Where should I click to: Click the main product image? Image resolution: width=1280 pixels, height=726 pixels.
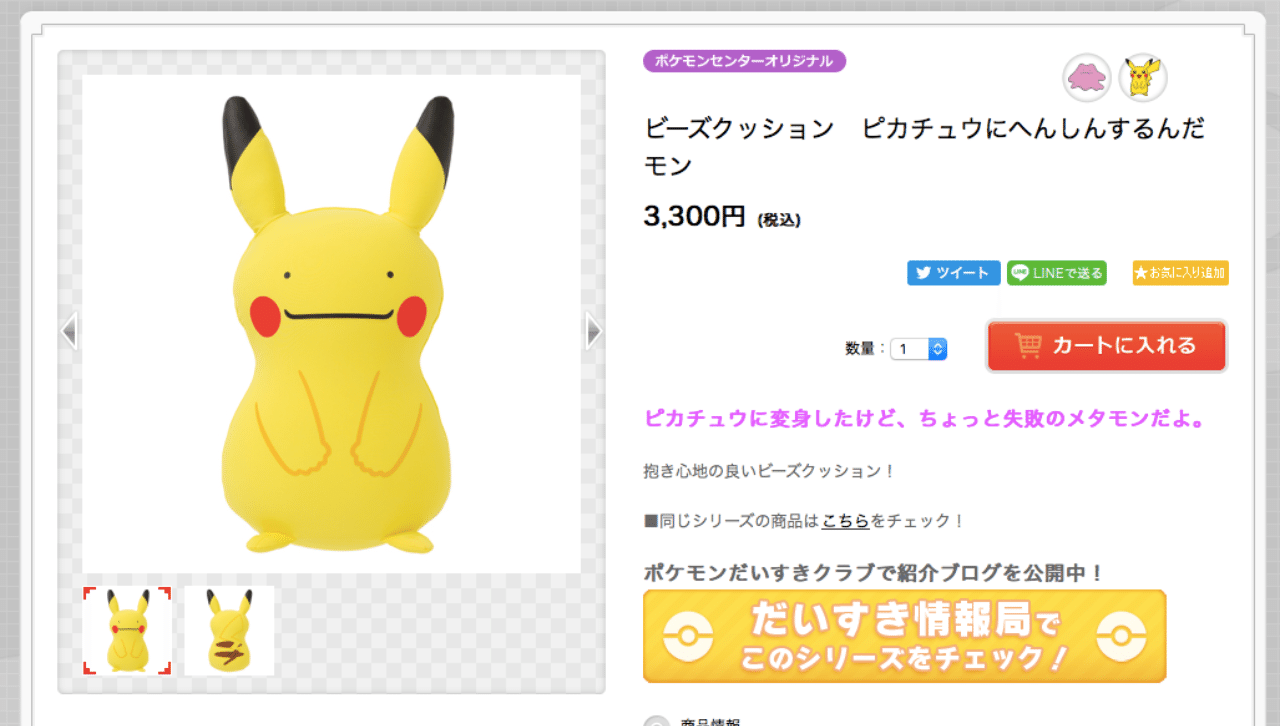332,324
